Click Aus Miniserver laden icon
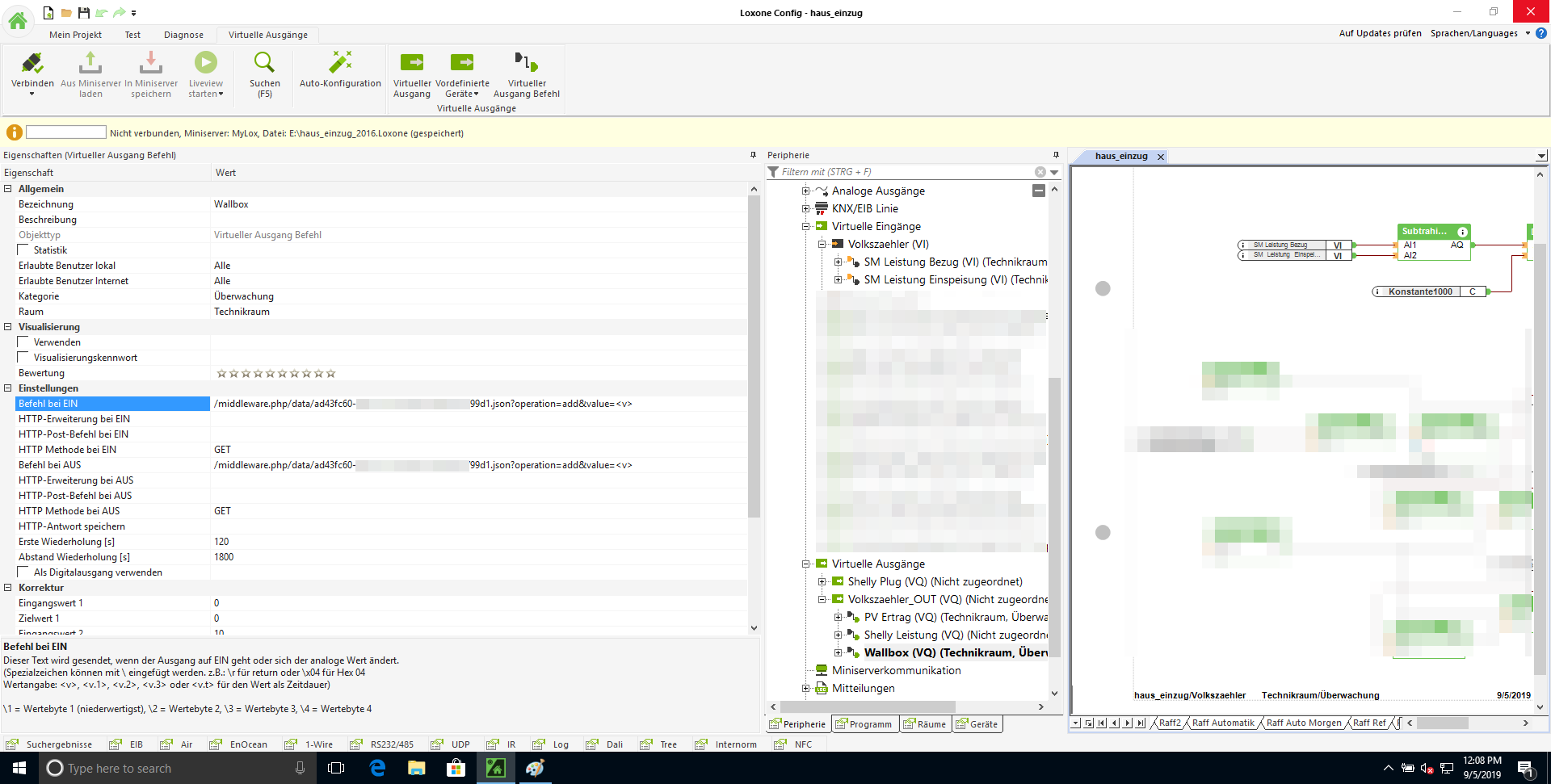Screen dimensions: 1551x784 (x=90, y=64)
